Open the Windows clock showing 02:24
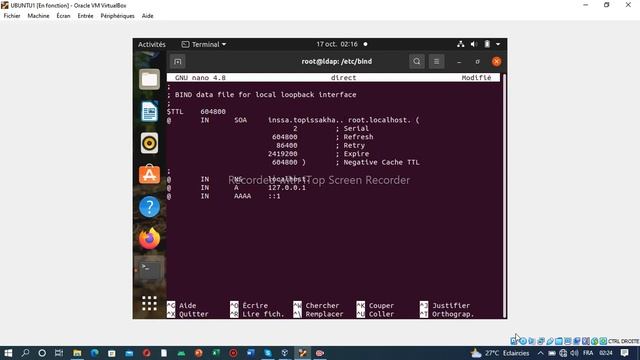 pyautogui.click(x=606, y=353)
